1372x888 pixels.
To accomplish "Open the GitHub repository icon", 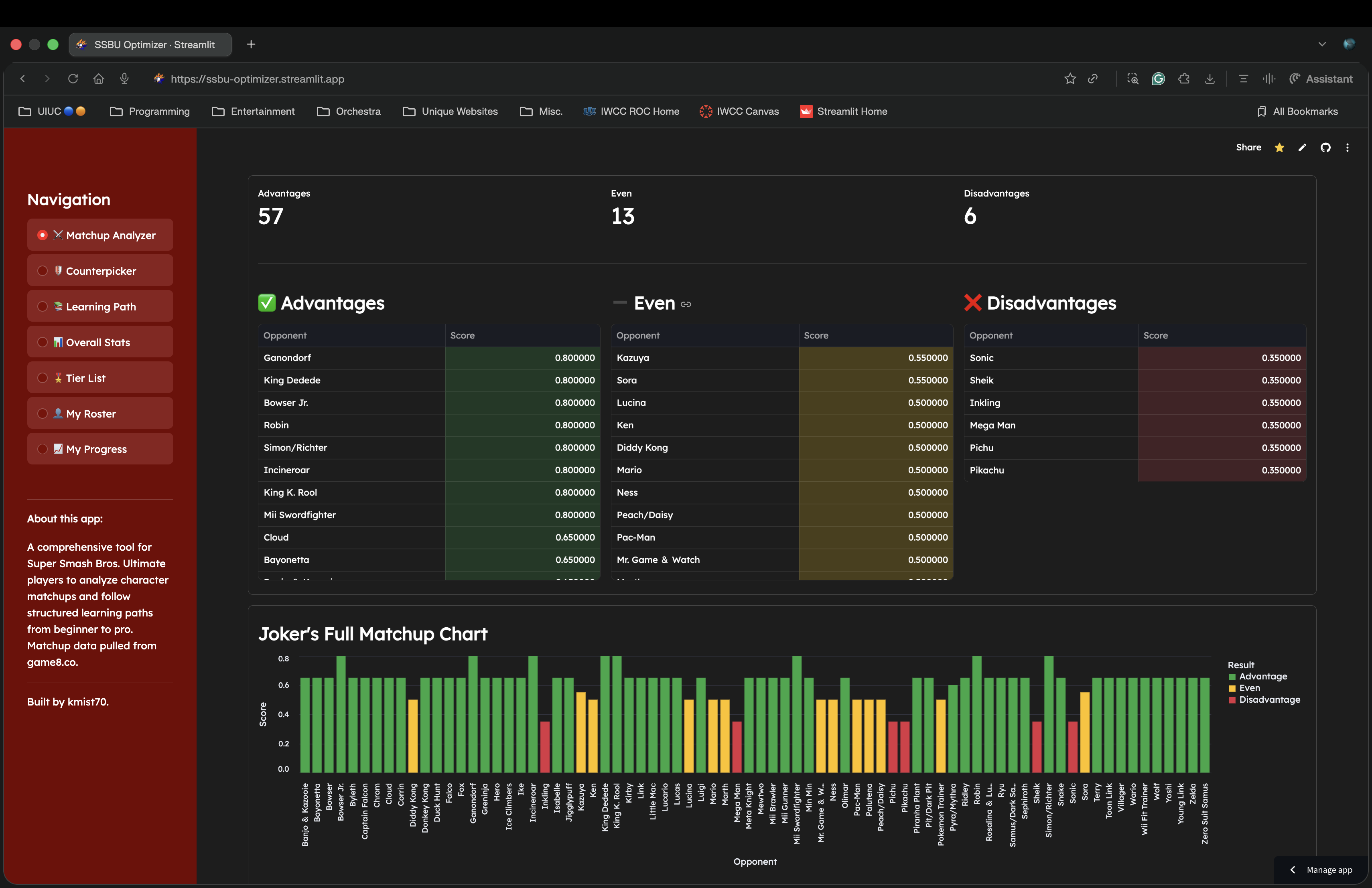I will pyautogui.click(x=1325, y=148).
